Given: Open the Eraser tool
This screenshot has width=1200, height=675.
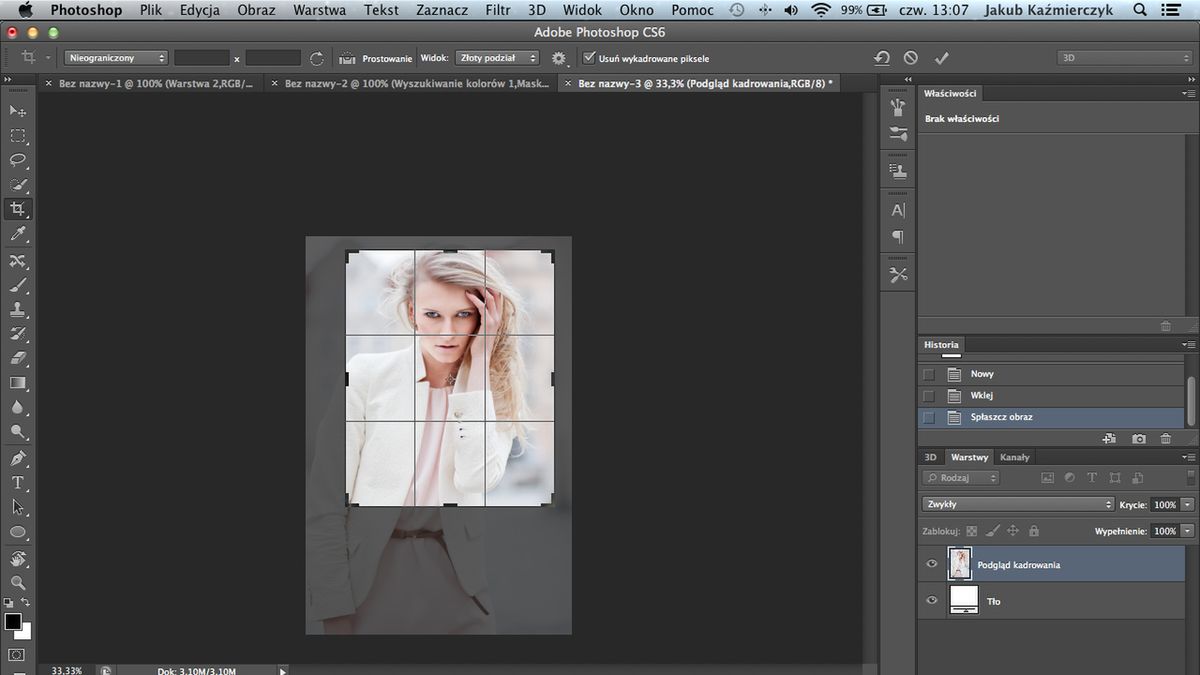Looking at the screenshot, I should click(18, 359).
